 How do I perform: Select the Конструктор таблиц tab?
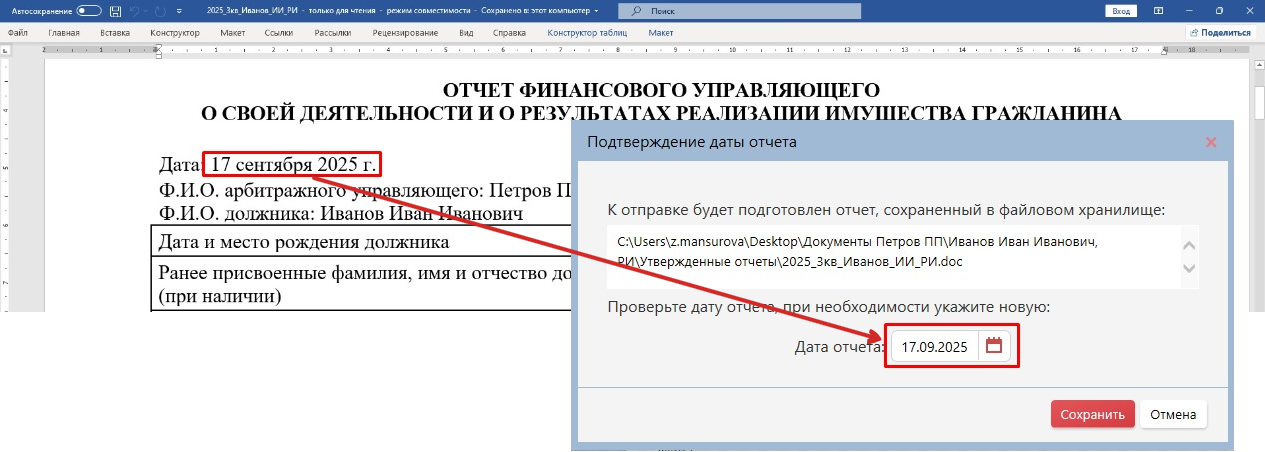(587, 32)
